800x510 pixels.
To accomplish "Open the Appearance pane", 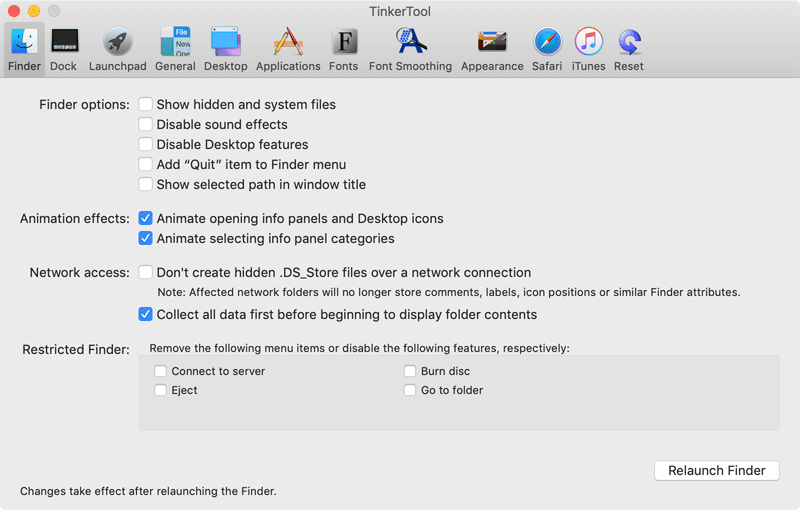I will coord(492,49).
